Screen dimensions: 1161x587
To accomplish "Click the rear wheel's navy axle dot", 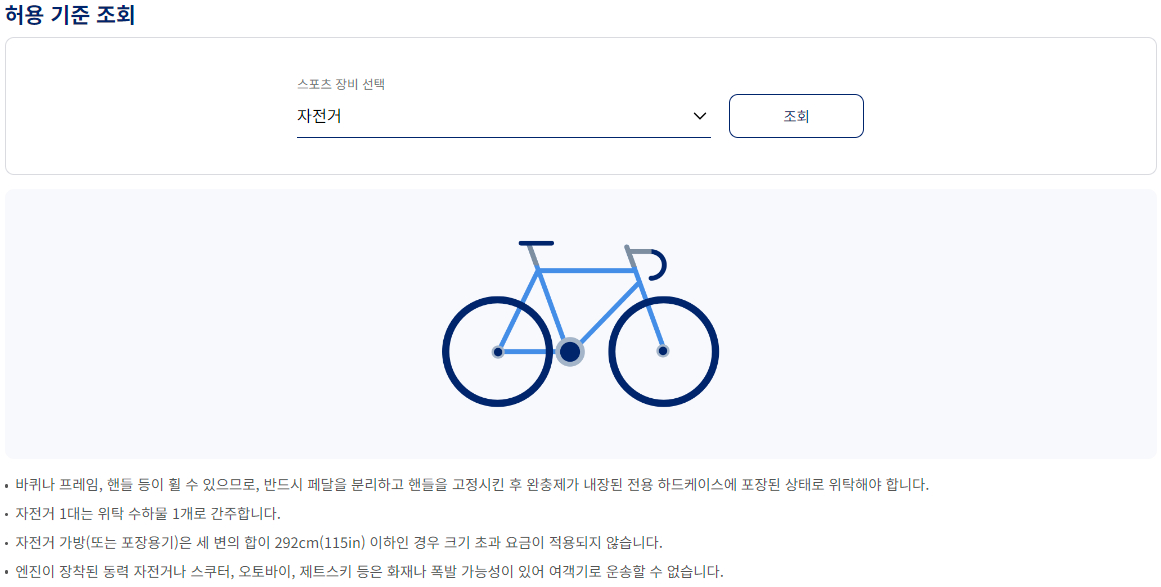I will (497, 352).
